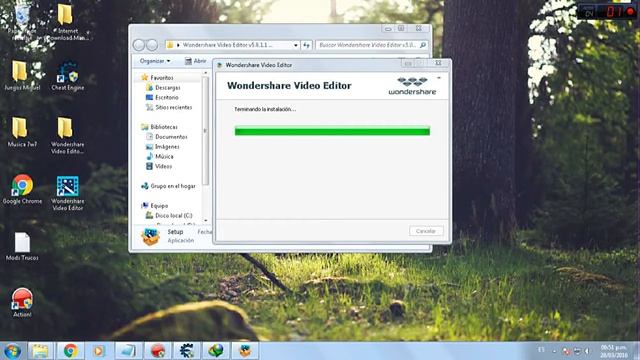Refresh the Explorer address bar location
The image size is (640, 360).
coord(307,45)
